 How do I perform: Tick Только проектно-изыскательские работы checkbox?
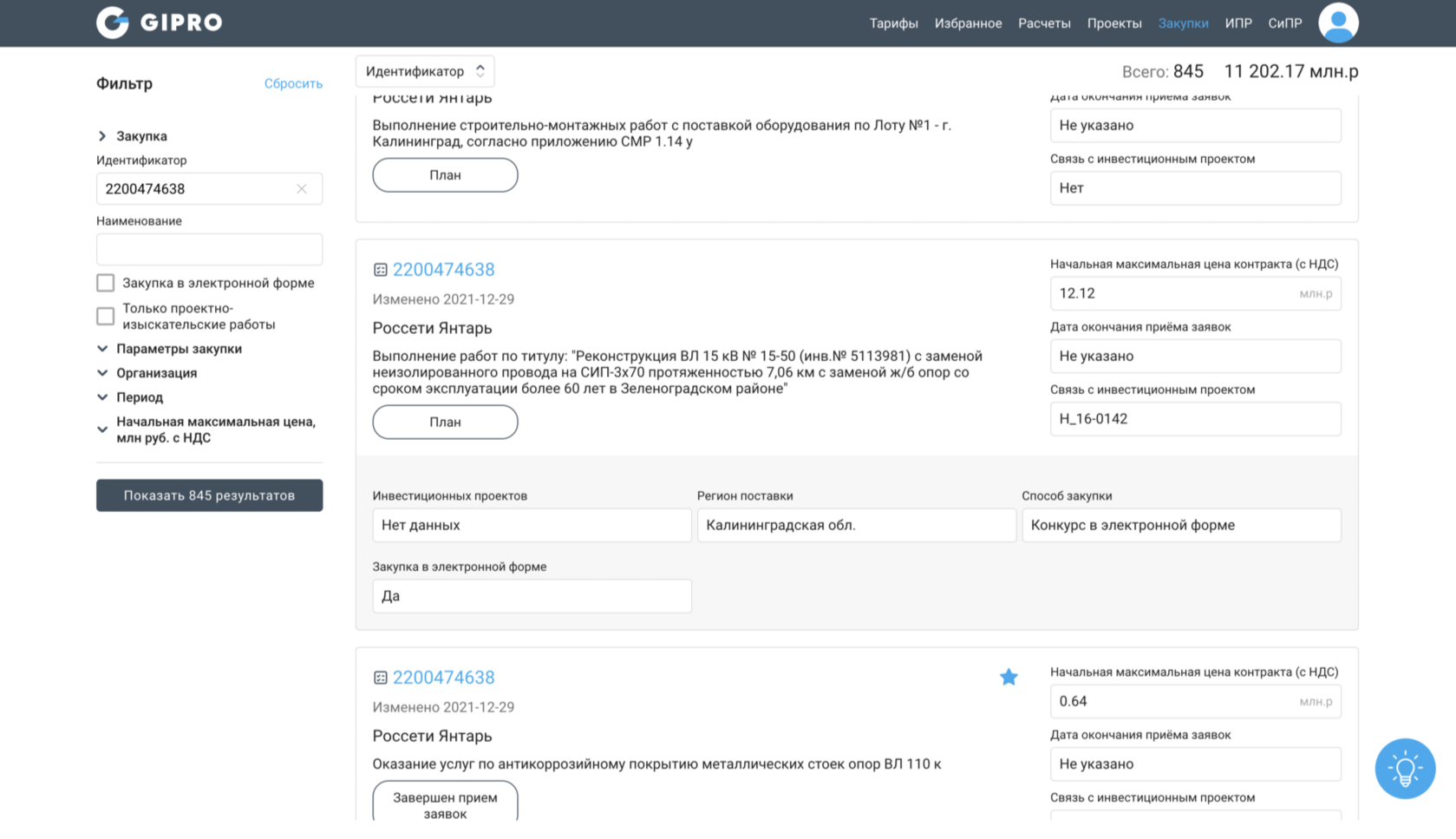[x=105, y=316]
